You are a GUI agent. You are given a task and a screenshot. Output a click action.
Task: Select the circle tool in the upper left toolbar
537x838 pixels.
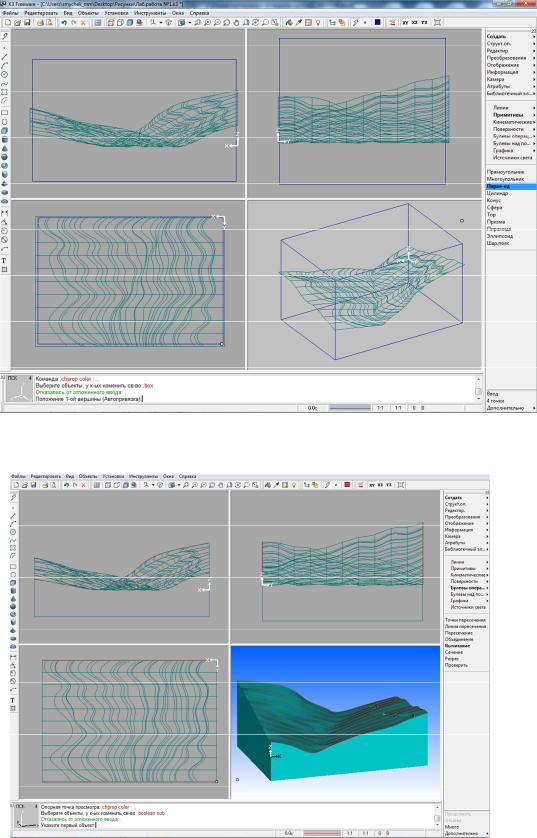pos(5,75)
